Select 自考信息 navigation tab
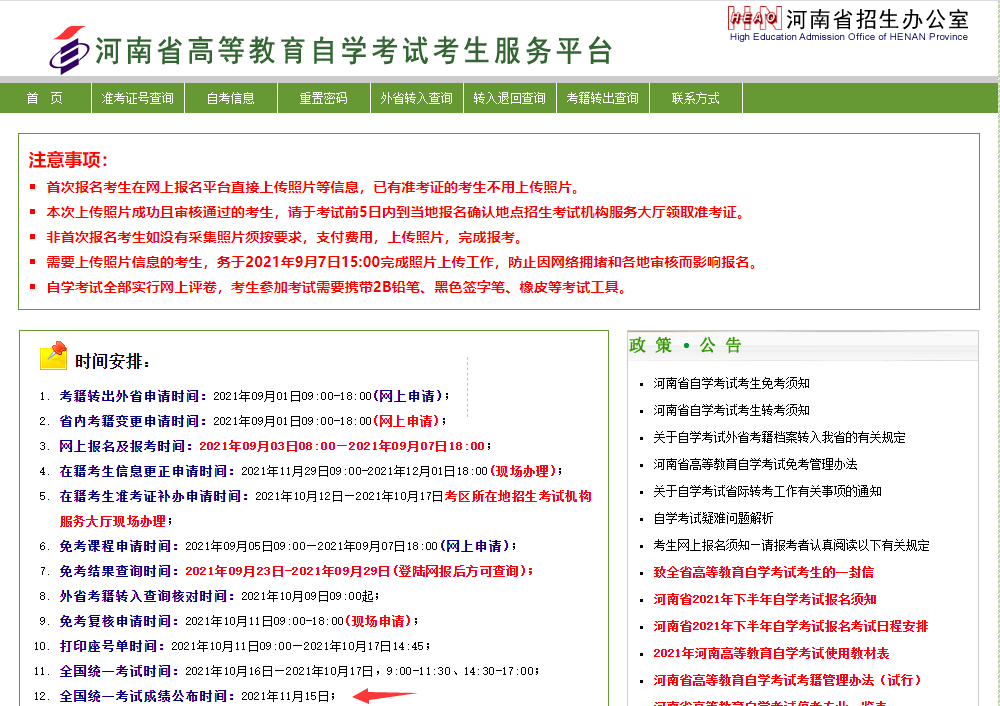The image size is (1000, 706). [x=230, y=98]
